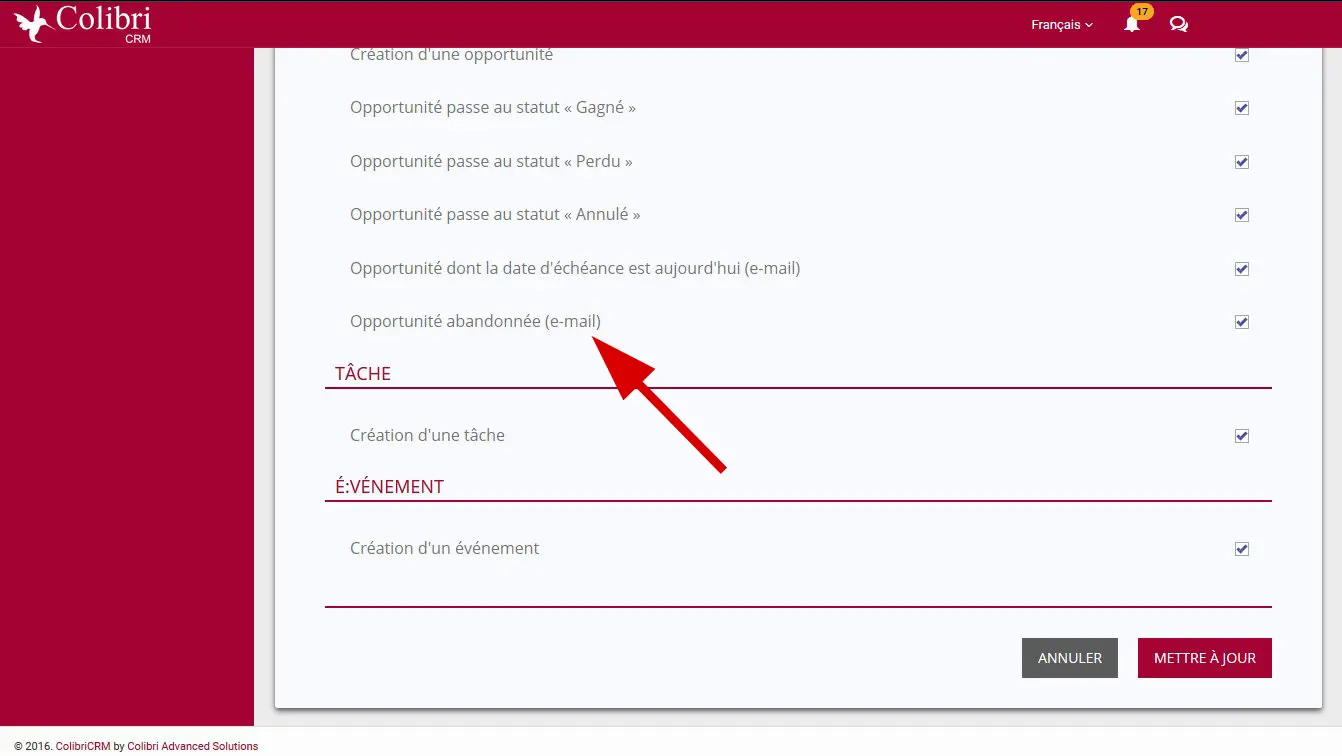This screenshot has height=756, width=1342.
Task: Select the Création d'un événement label
Action: click(x=444, y=548)
